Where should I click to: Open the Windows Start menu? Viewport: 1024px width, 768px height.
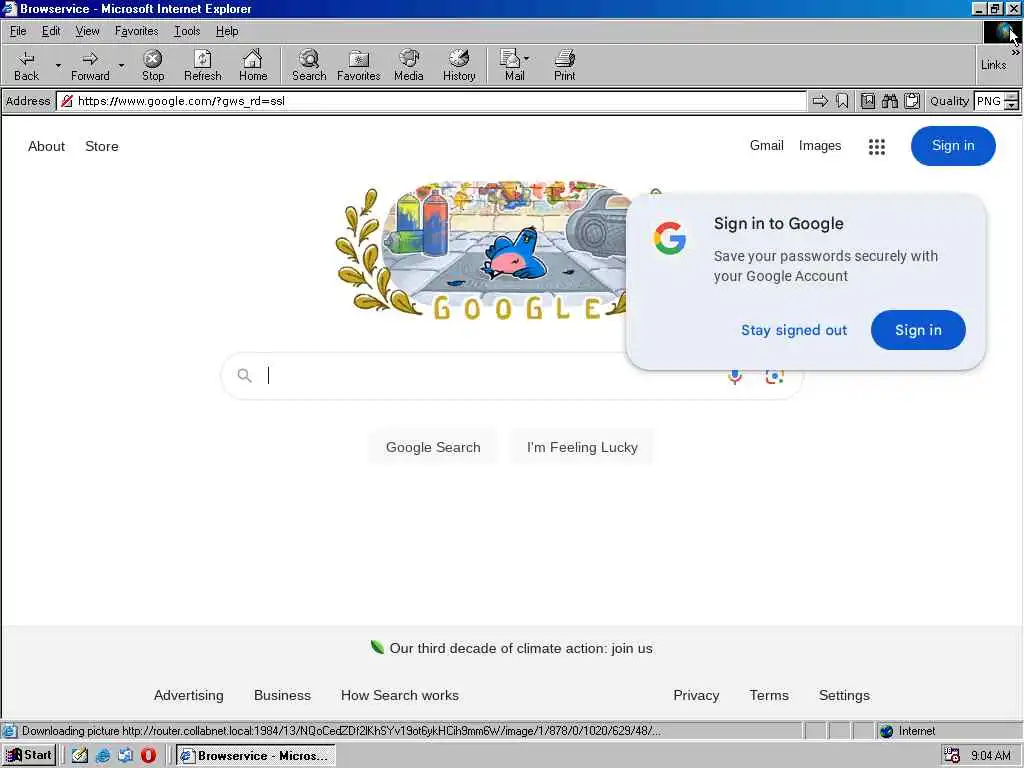pos(29,755)
